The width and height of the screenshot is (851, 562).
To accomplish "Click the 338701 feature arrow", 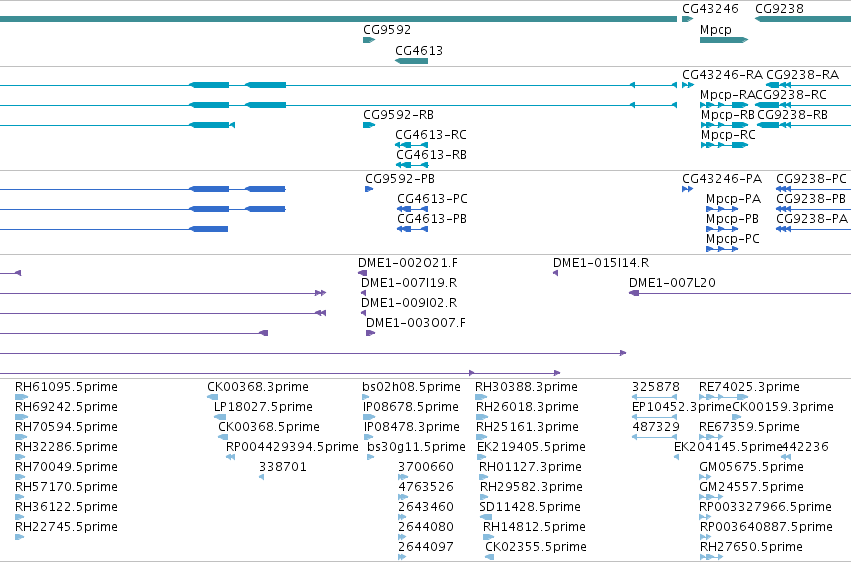I will pos(262,477).
